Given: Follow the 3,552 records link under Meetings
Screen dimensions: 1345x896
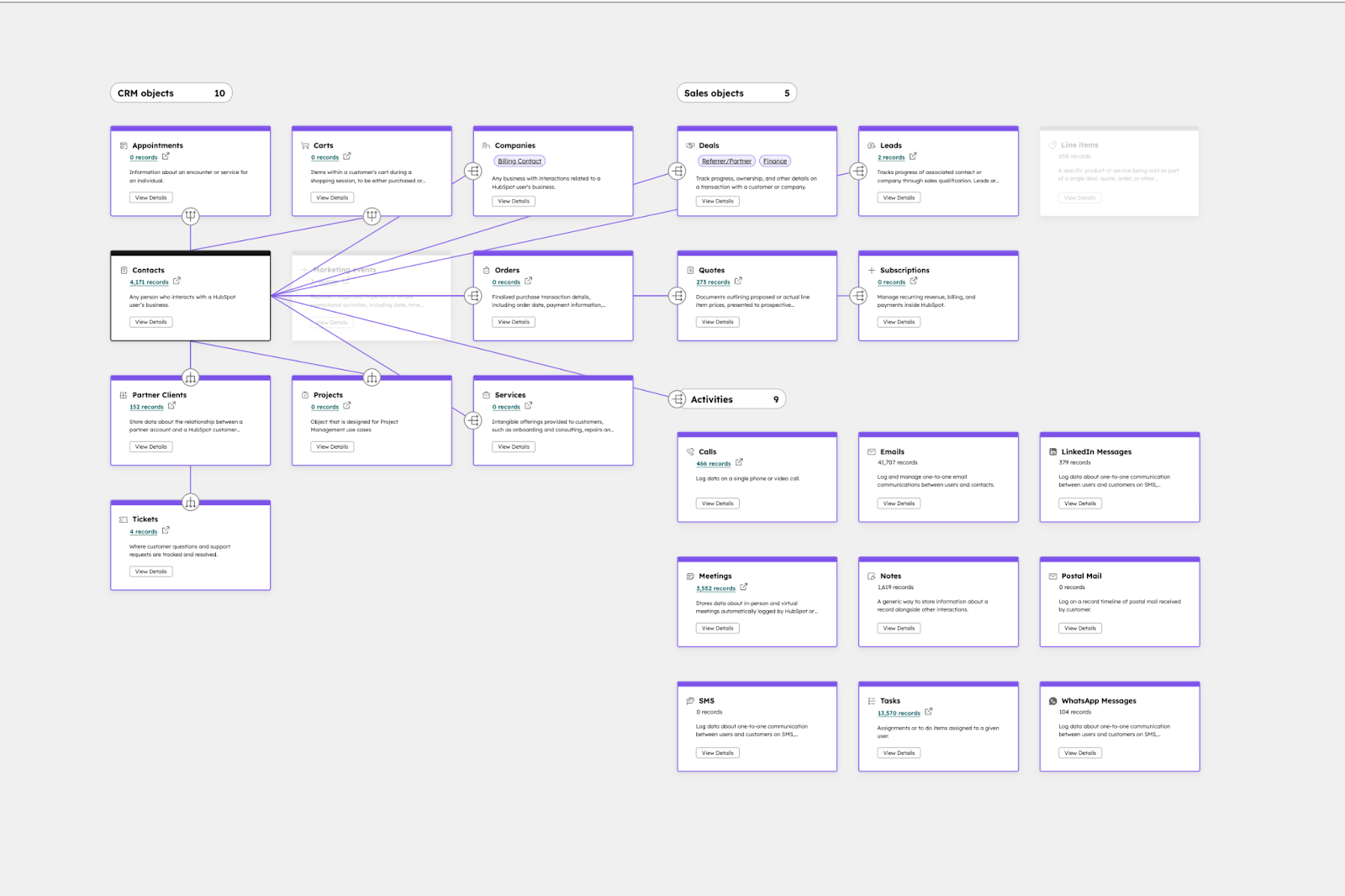Looking at the screenshot, I should 715,588.
